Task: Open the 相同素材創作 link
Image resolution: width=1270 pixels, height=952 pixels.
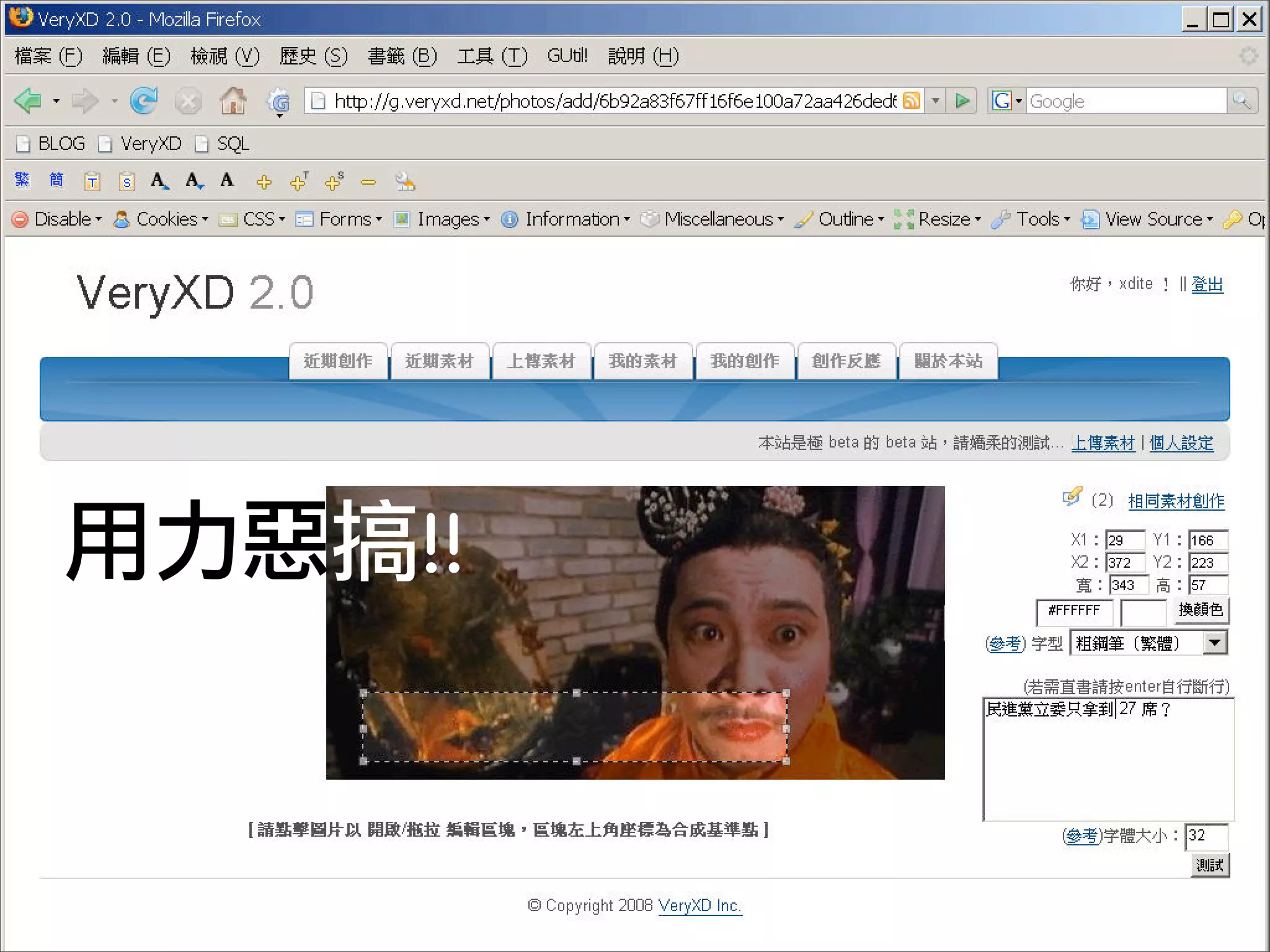Action: pos(1176,501)
